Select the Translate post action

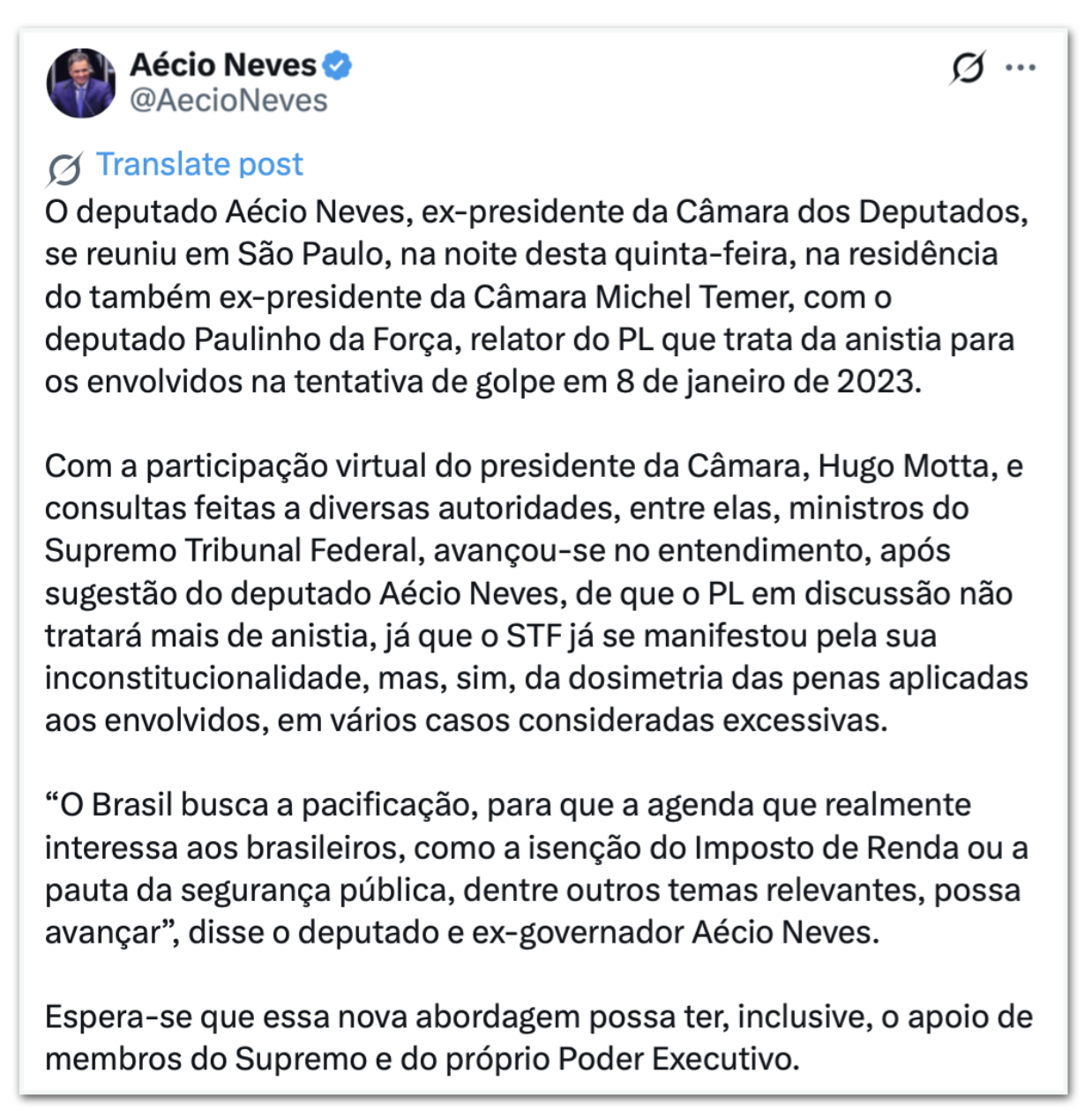pyautogui.click(x=199, y=164)
